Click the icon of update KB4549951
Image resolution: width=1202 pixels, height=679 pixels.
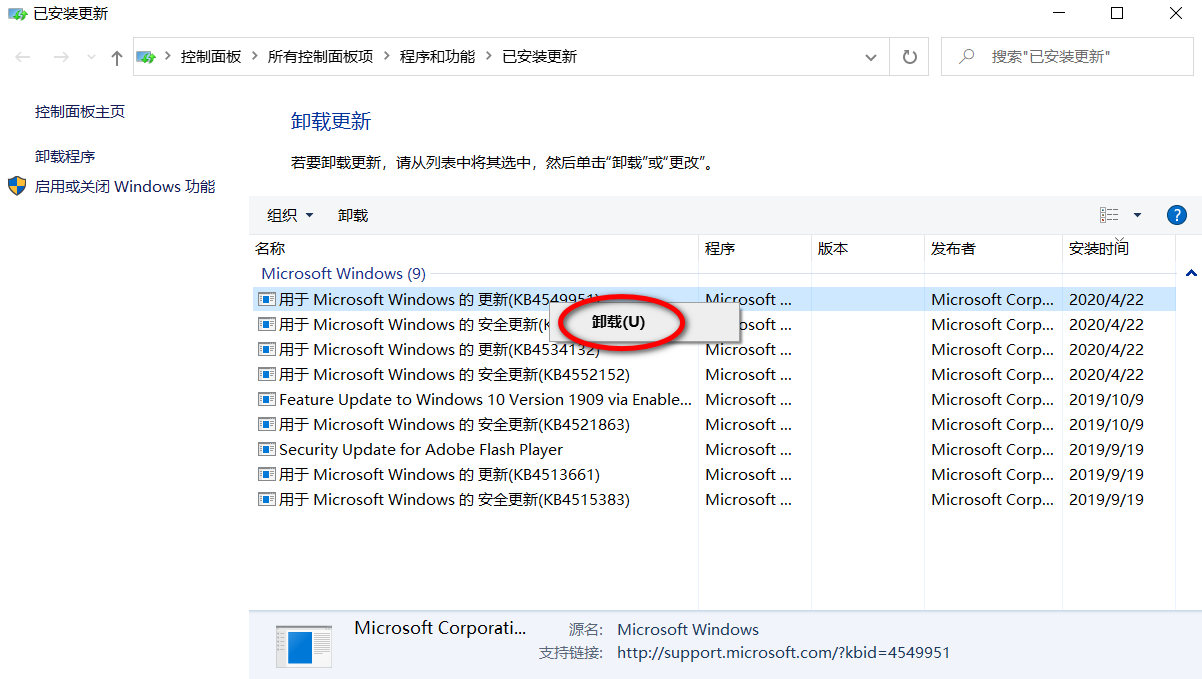click(x=266, y=299)
